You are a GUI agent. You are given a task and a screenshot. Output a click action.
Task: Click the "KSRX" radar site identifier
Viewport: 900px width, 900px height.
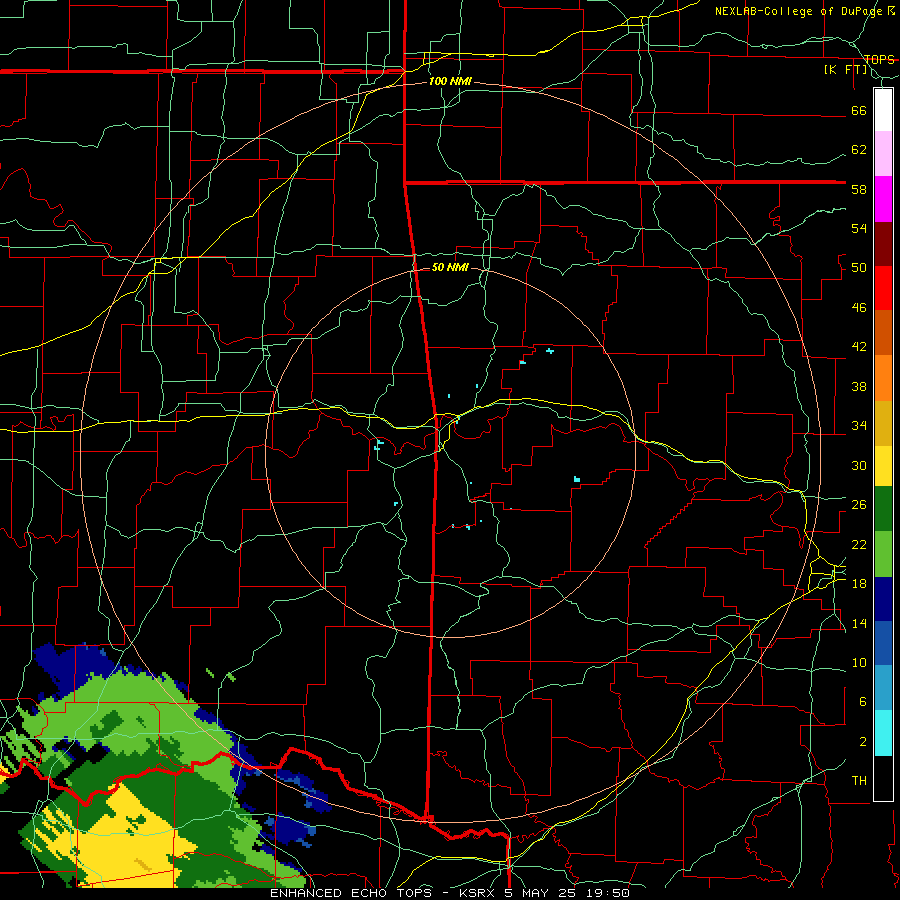click(479, 893)
